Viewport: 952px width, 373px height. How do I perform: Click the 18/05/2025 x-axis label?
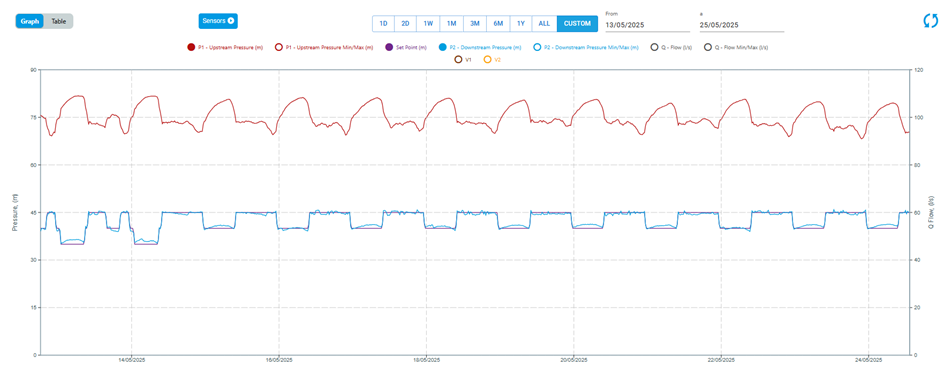pos(426,360)
